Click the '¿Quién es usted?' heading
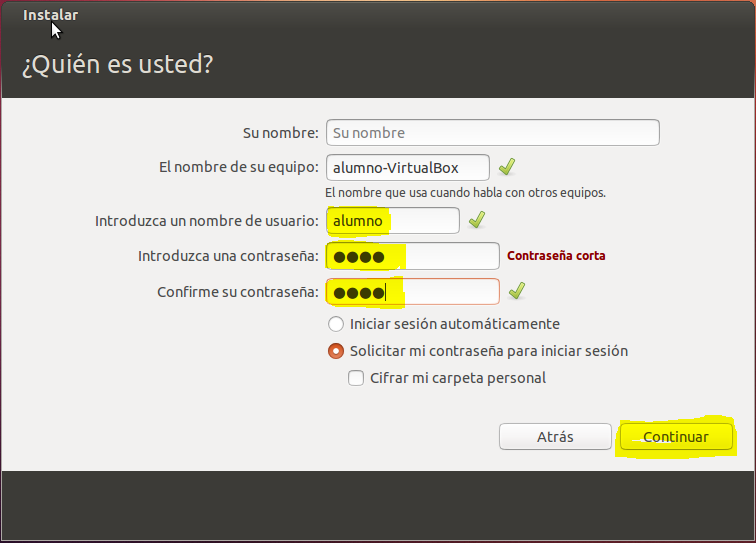Image resolution: width=756 pixels, height=543 pixels. (x=118, y=64)
